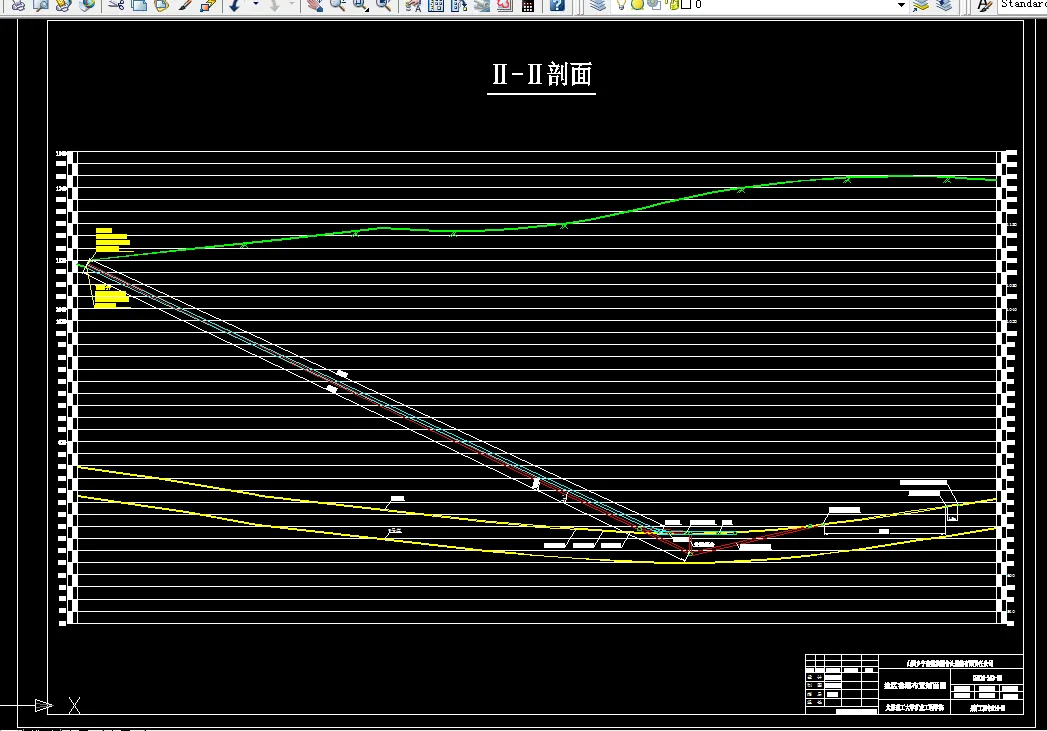This screenshot has width=1047, height=731.
Task: Open the Block Editor icon
Action: (x=208, y=5)
